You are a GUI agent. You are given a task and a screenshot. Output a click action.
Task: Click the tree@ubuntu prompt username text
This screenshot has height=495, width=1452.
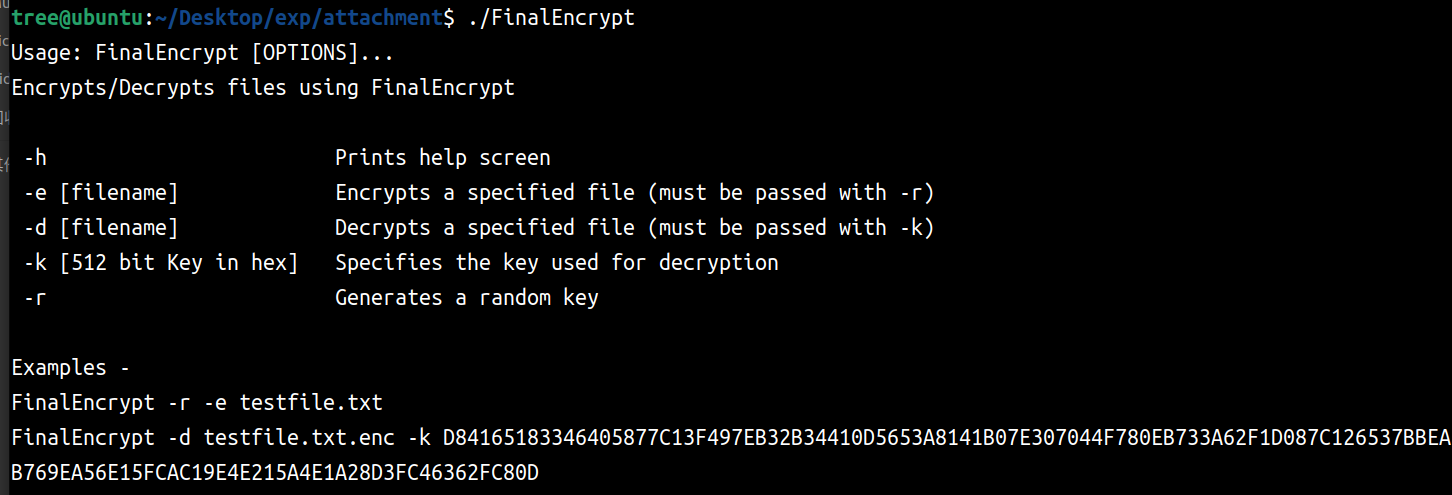(x=79, y=18)
